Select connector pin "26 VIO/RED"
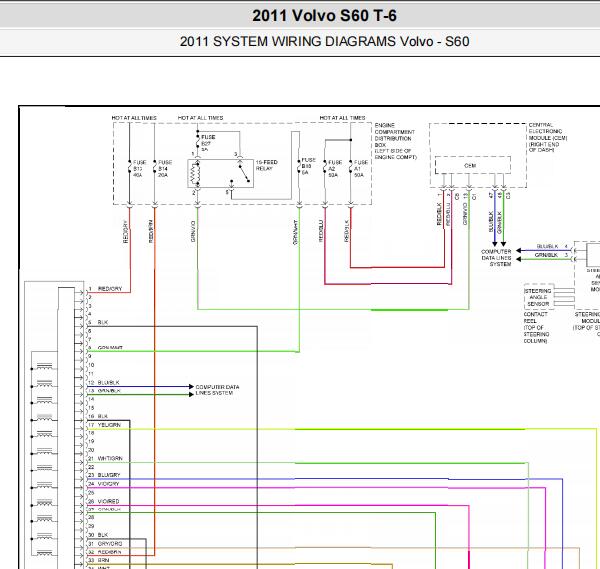 (104, 501)
